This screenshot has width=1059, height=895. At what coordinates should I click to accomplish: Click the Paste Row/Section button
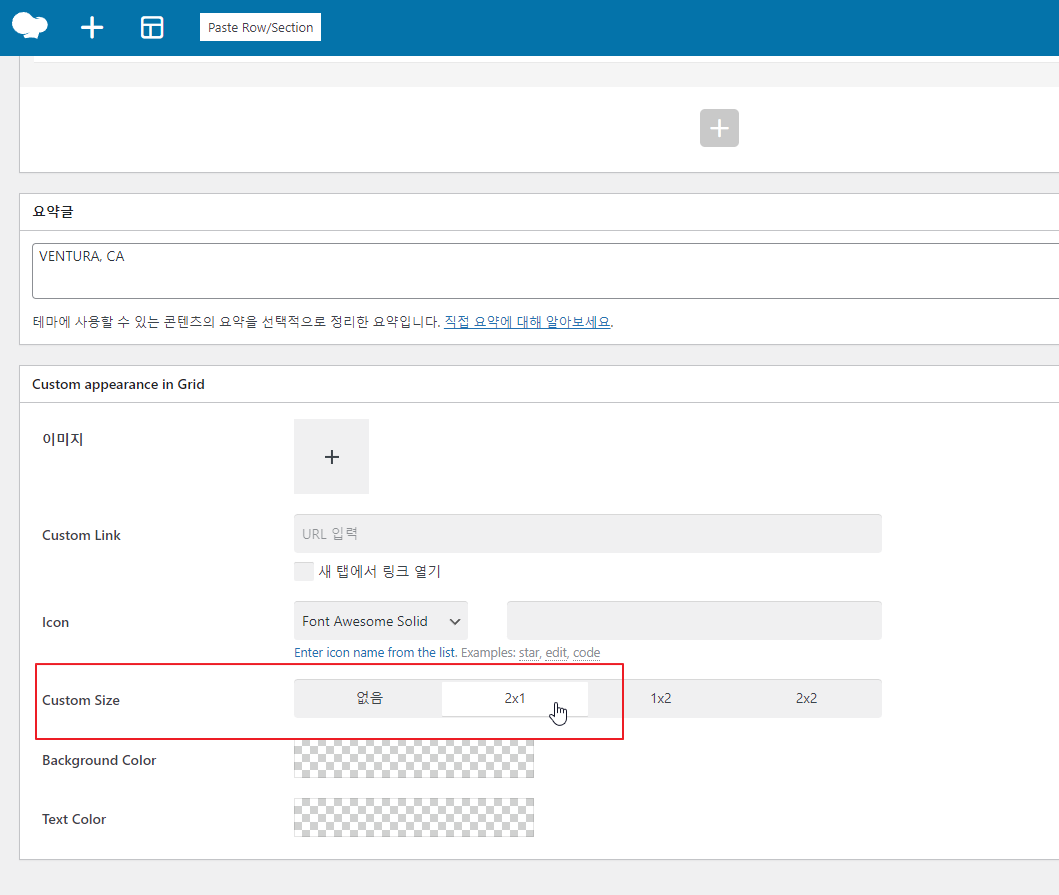(x=260, y=27)
